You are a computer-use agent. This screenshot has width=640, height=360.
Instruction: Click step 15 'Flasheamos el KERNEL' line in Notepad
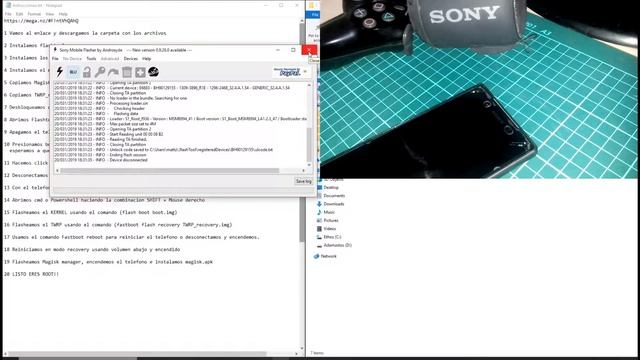click(x=91, y=212)
